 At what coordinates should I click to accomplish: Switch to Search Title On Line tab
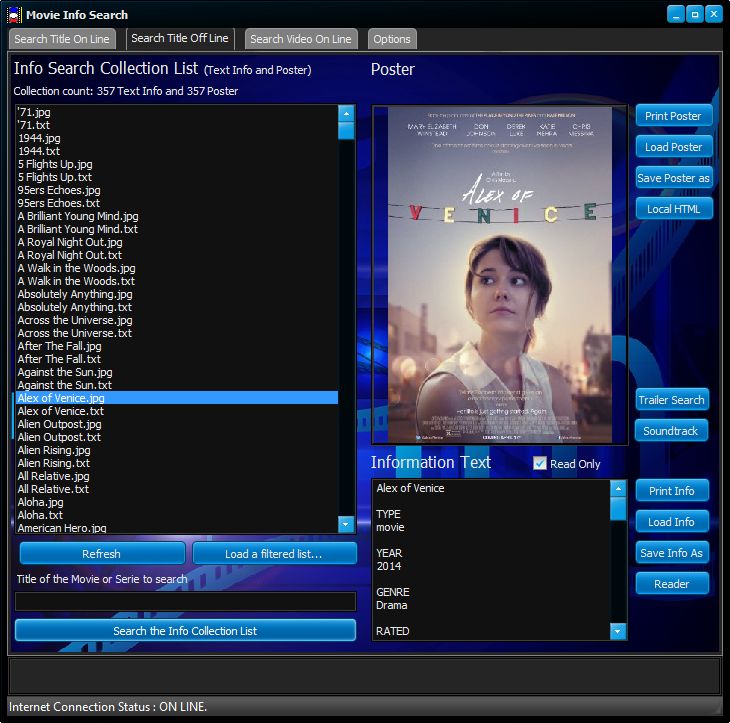click(62, 39)
